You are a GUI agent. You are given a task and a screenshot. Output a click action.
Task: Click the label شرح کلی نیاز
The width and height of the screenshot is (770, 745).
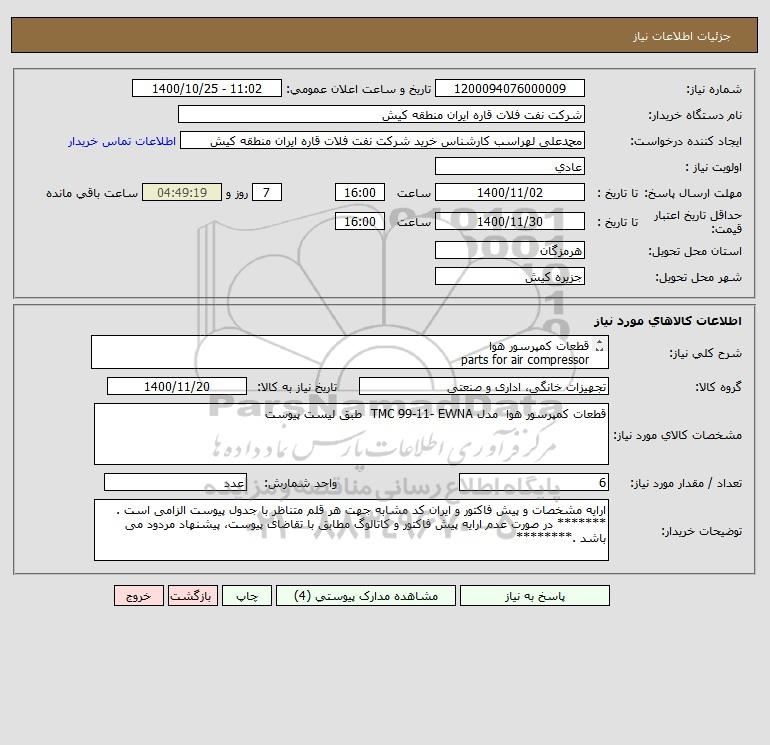pyautogui.click(x=706, y=353)
